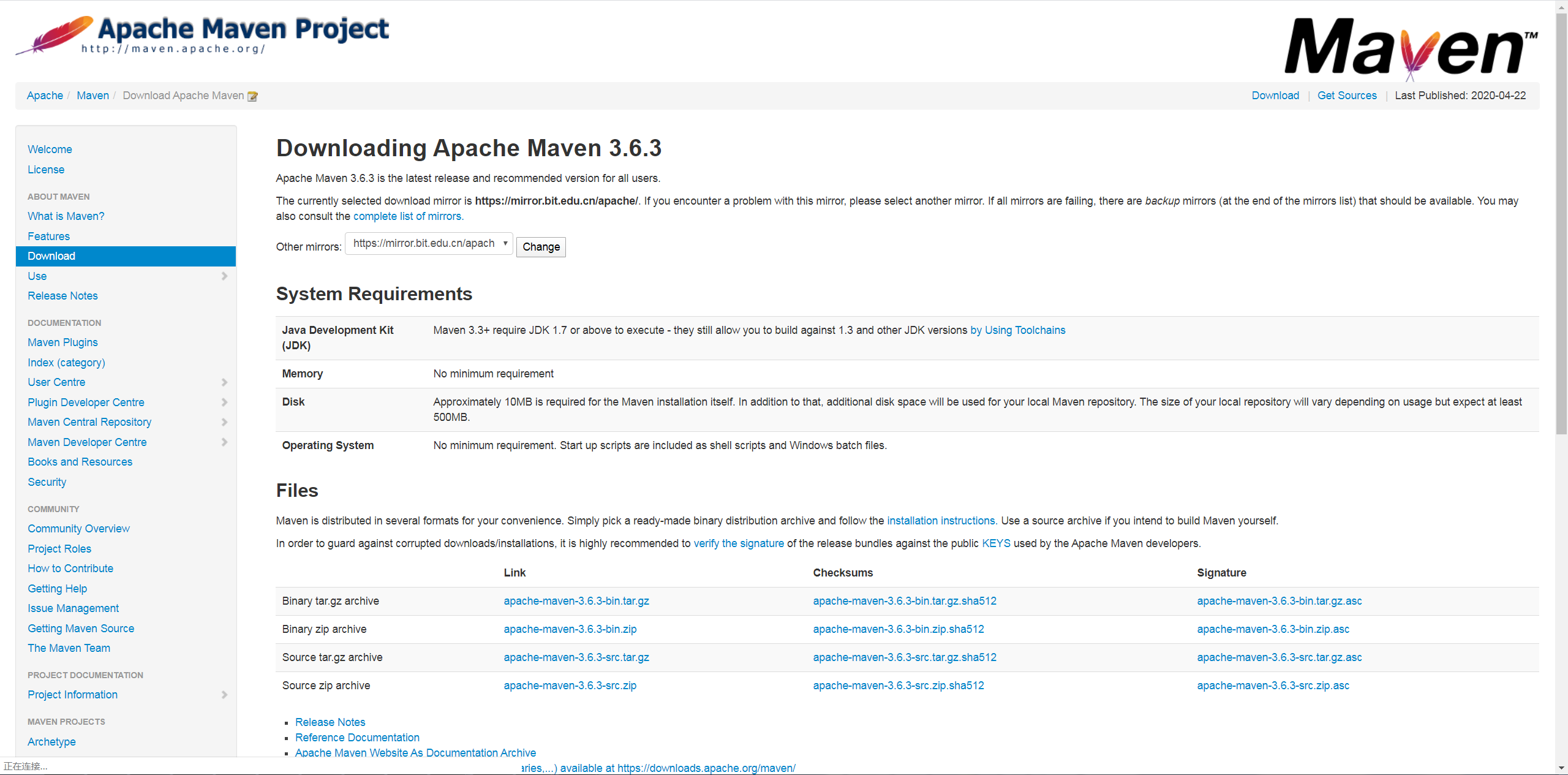Click the vertical scrollbar down arrow
Screen dimensions: 1568x775
pos(1561,768)
